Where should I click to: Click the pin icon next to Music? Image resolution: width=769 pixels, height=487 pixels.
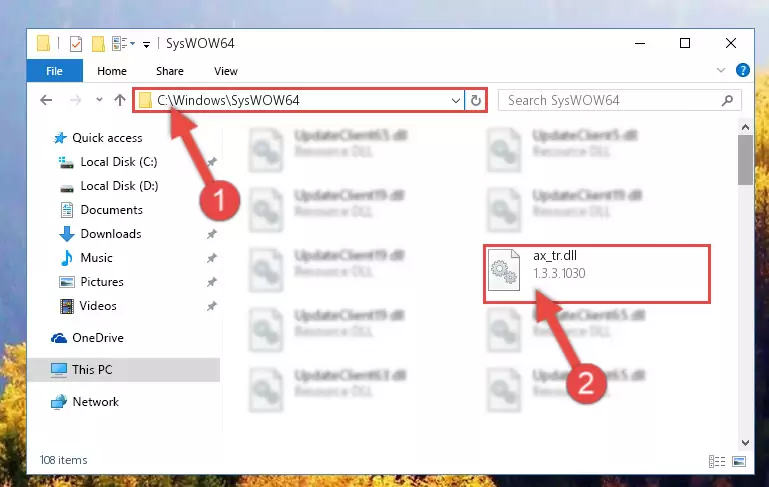point(211,258)
